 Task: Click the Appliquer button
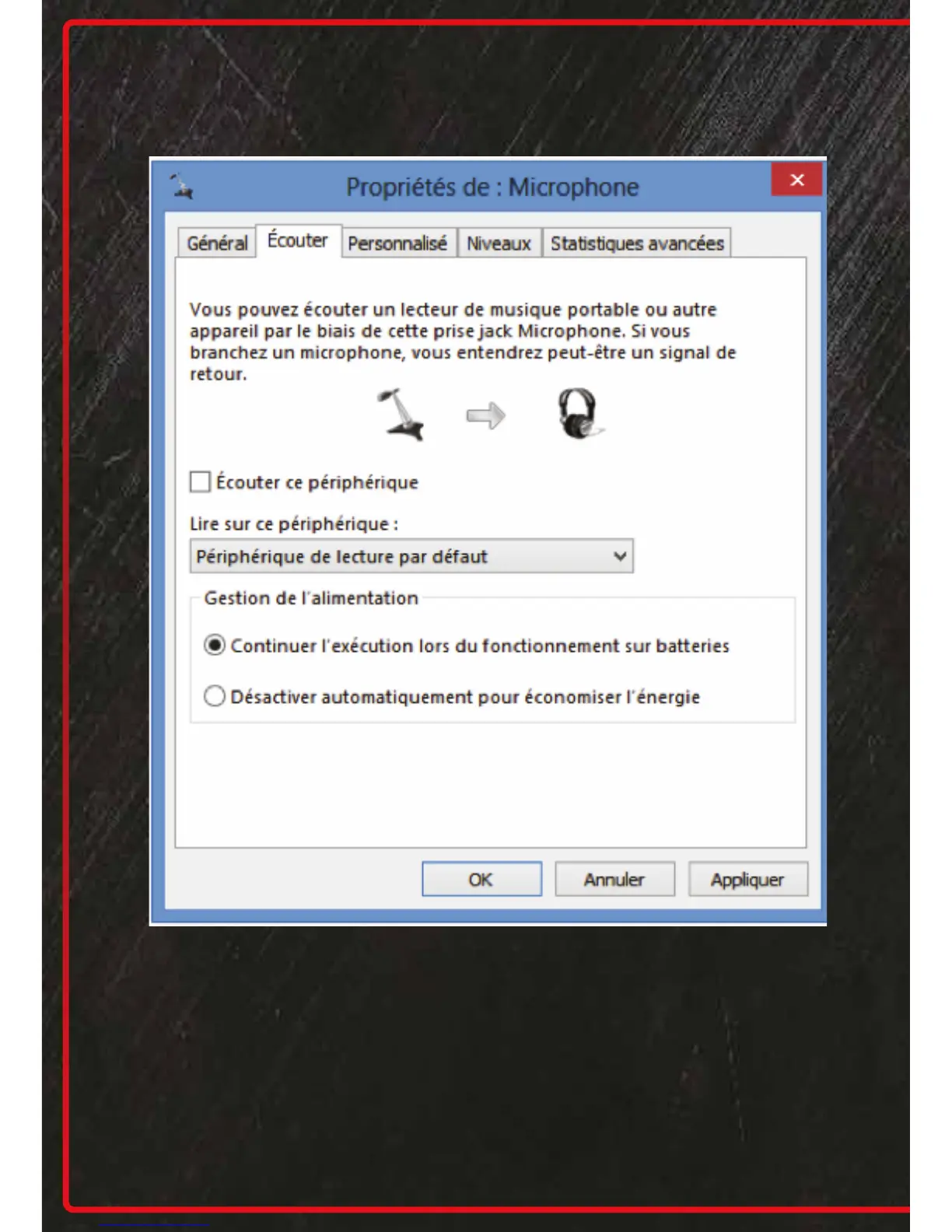[x=747, y=880]
